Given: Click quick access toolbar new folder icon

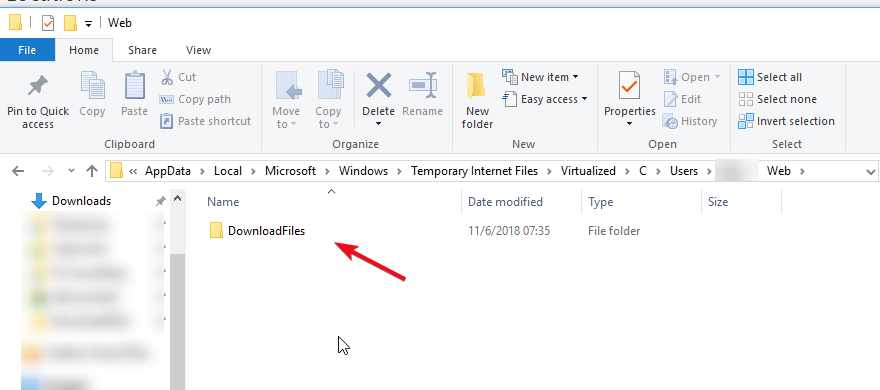Looking at the screenshot, I should pyautogui.click(x=70, y=23).
